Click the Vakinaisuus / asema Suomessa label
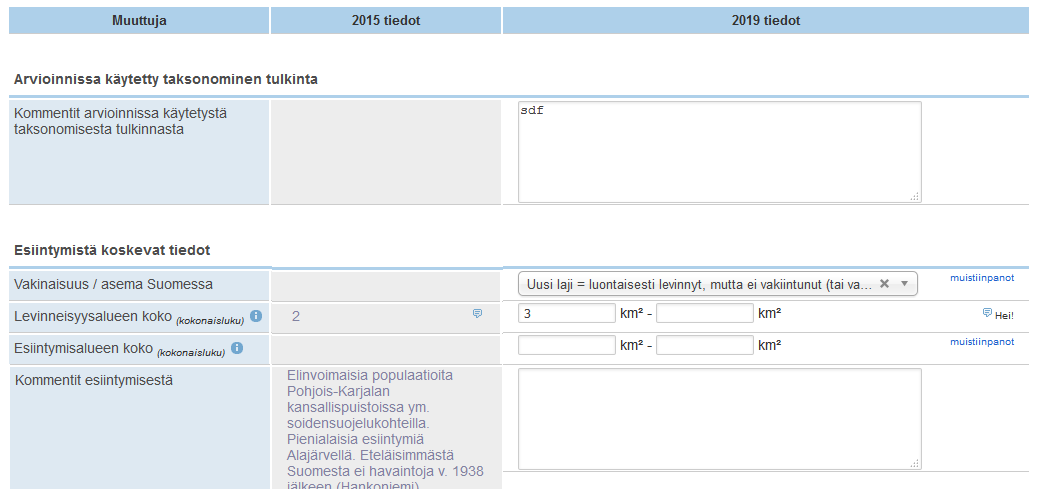Viewport: 1060px width, 489px height. (114, 284)
